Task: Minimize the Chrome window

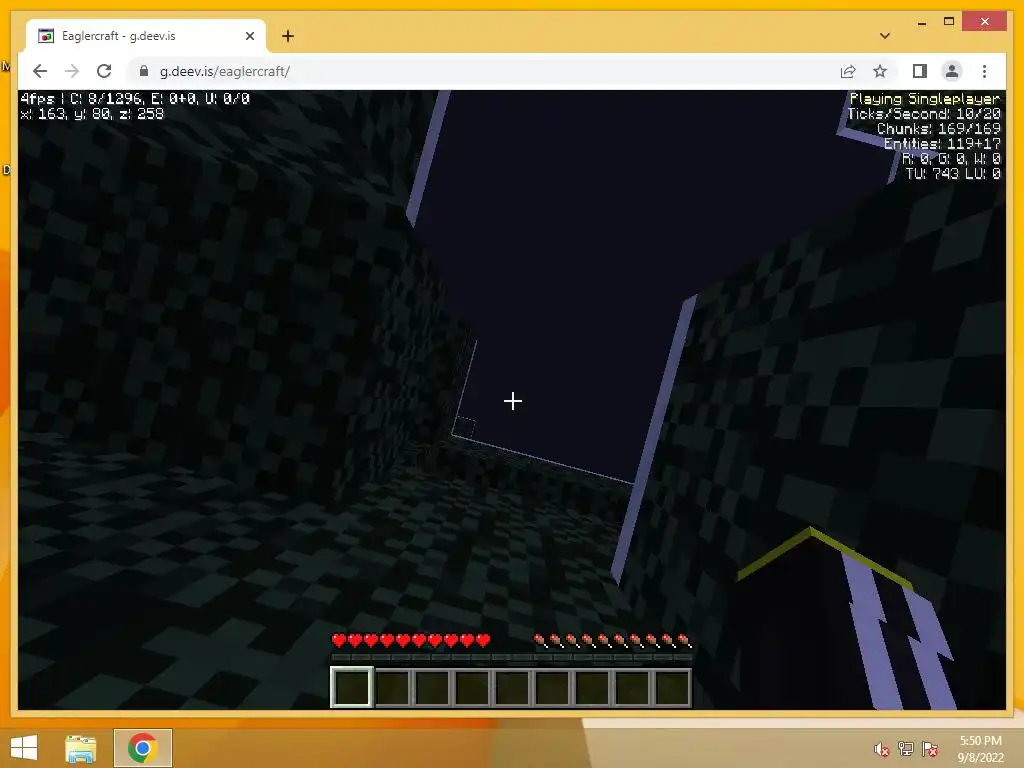Action: click(921, 22)
